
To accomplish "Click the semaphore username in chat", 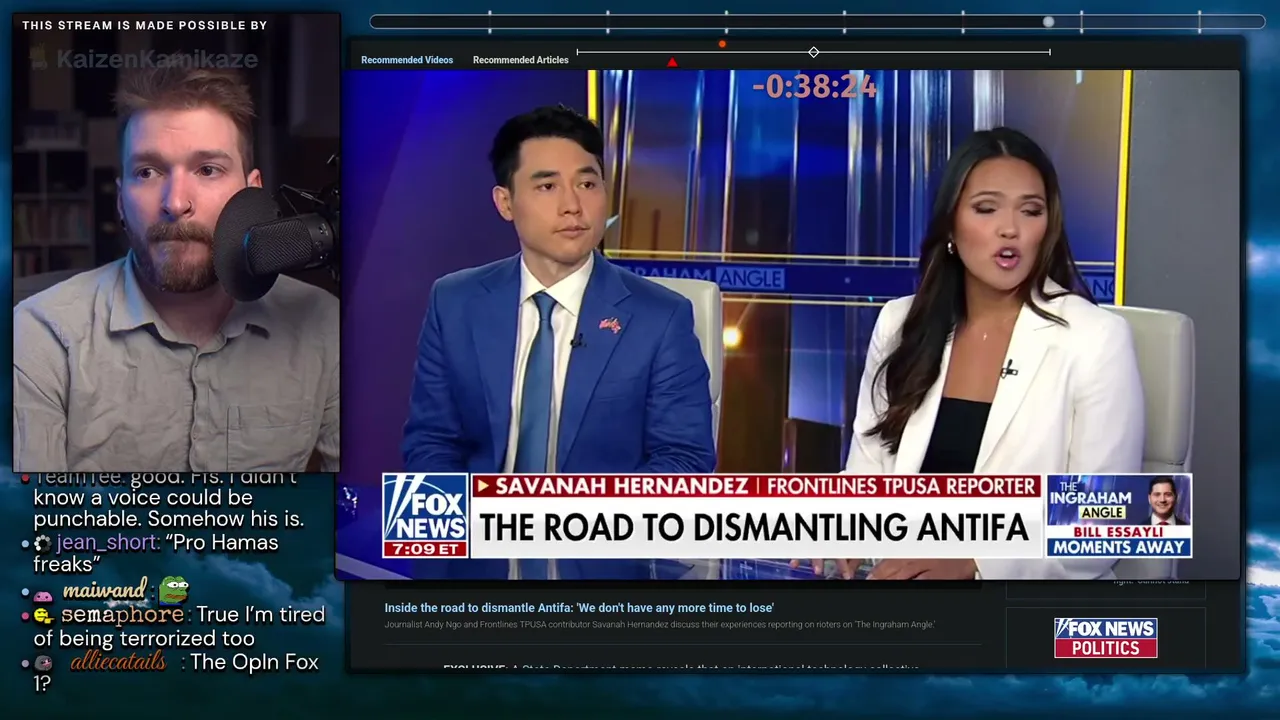I will pos(122,615).
